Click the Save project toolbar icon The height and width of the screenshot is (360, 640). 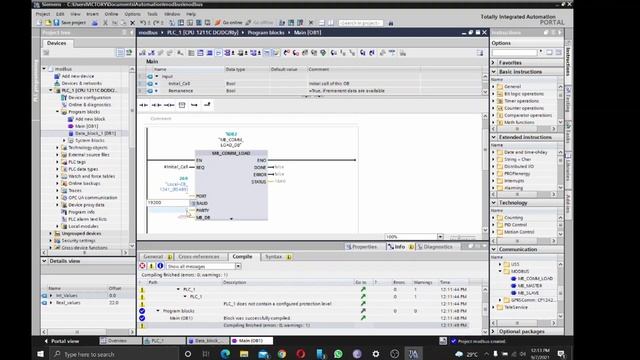[56, 23]
